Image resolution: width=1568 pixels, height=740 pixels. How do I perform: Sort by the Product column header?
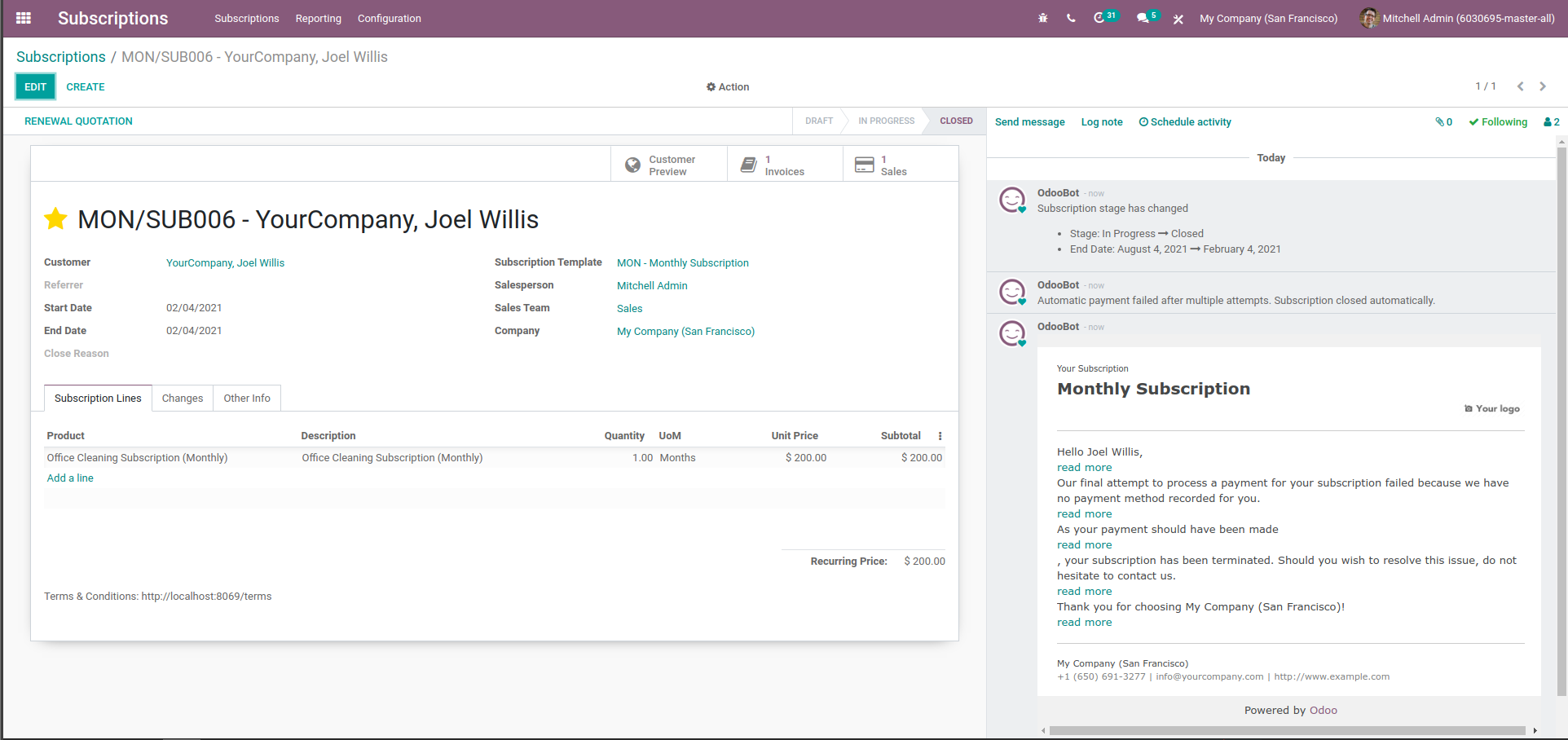[x=66, y=436]
